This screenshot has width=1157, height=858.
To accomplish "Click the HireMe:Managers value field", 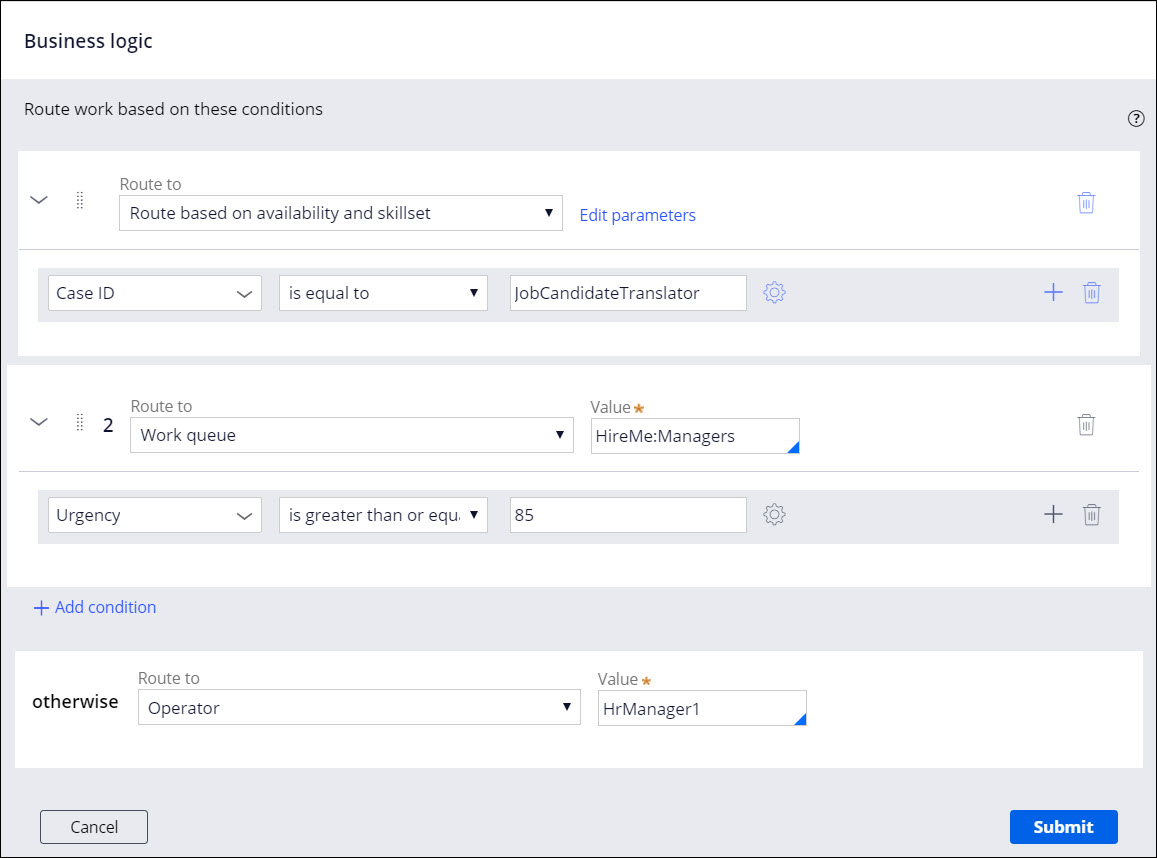I will point(694,436).
